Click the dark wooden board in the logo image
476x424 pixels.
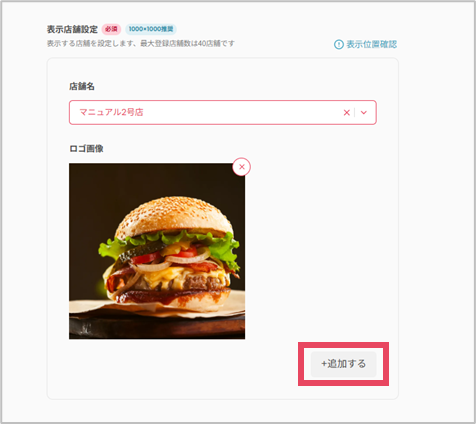[x=157, y=328]
